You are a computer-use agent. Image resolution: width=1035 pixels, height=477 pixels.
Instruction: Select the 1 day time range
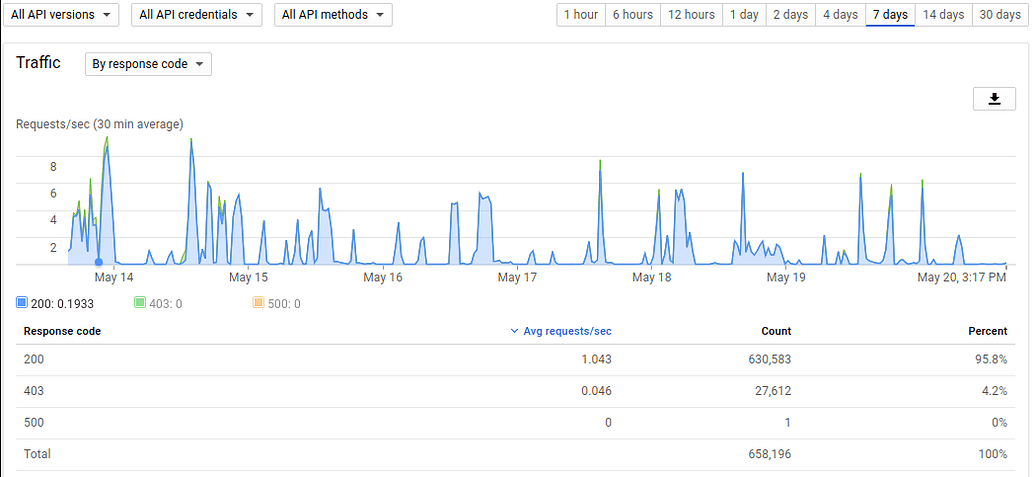(743, 15)
